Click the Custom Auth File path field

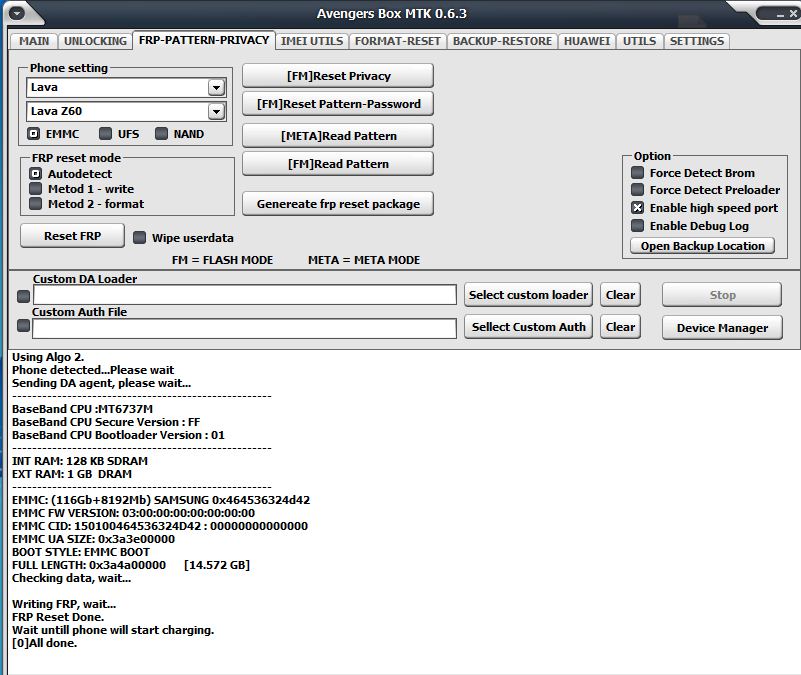coord(244,328)
